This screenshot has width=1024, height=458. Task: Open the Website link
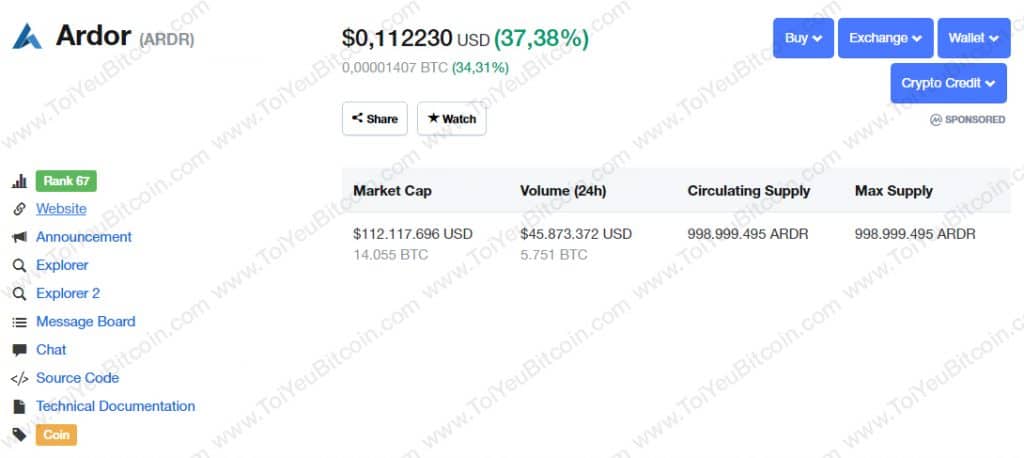pyautogui.click(x=61, y=209)
